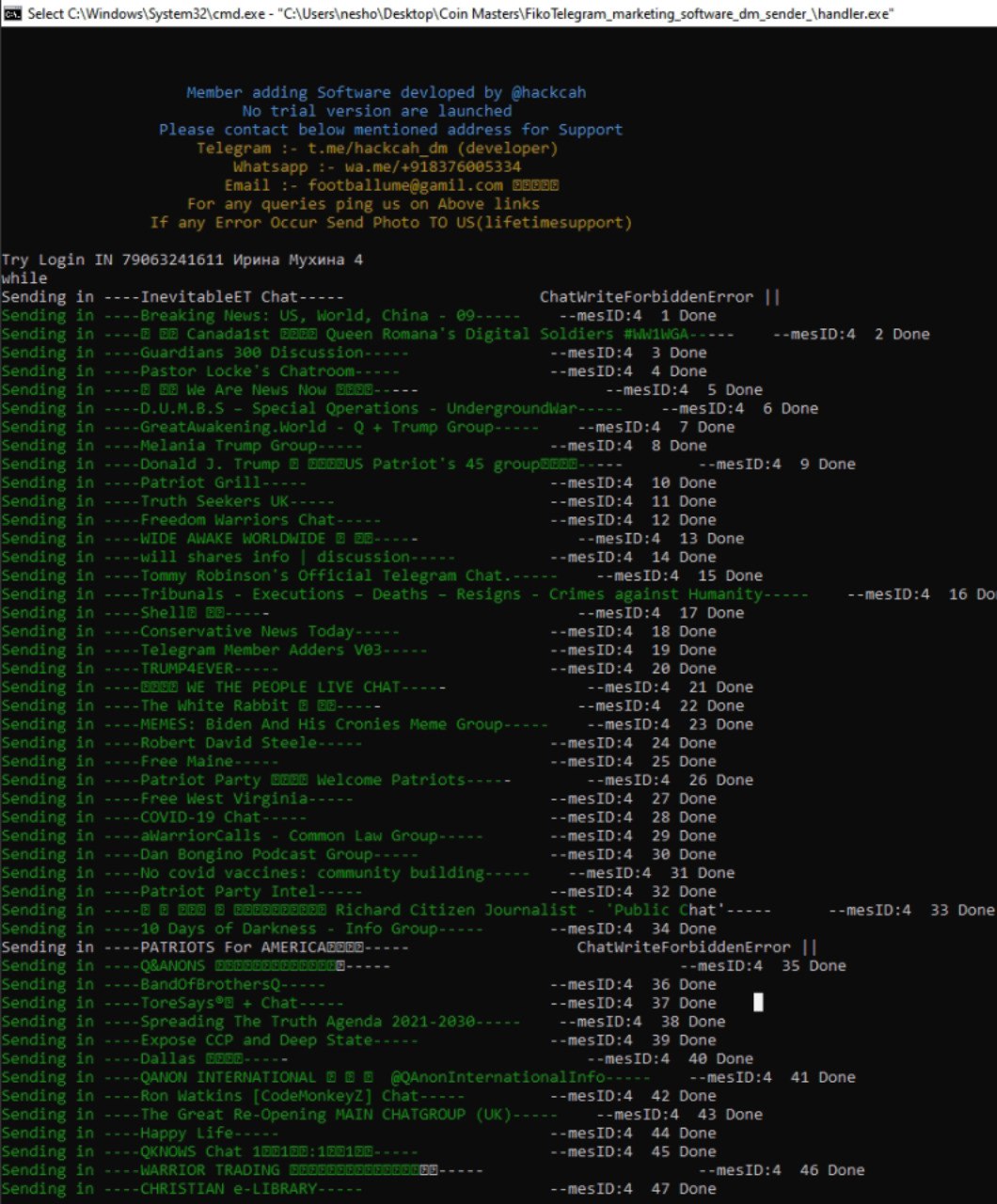Click 'Queen Romana's Digital Soldiers' line
997x1204 pixels.
[x=466, y=334]
